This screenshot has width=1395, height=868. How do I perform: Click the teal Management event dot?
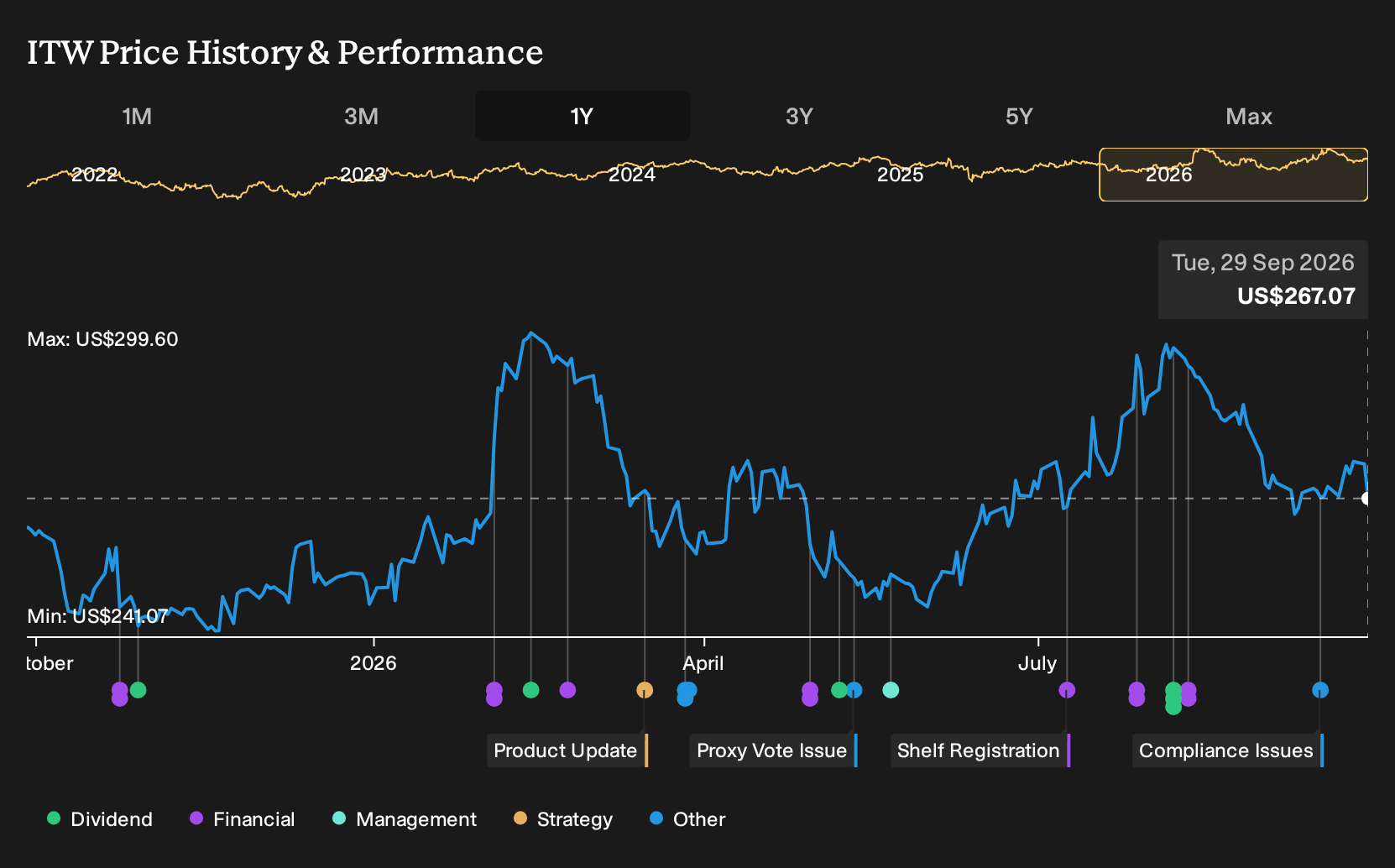point(891,690)
